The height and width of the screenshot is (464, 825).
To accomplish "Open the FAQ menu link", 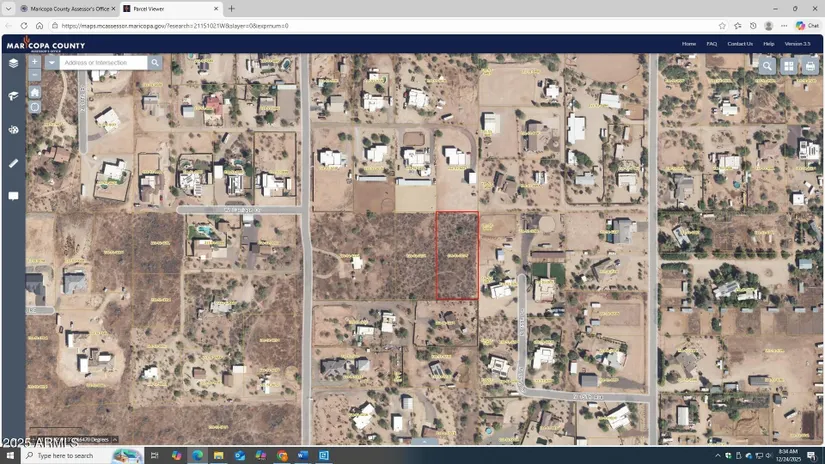I will (712, 44).
